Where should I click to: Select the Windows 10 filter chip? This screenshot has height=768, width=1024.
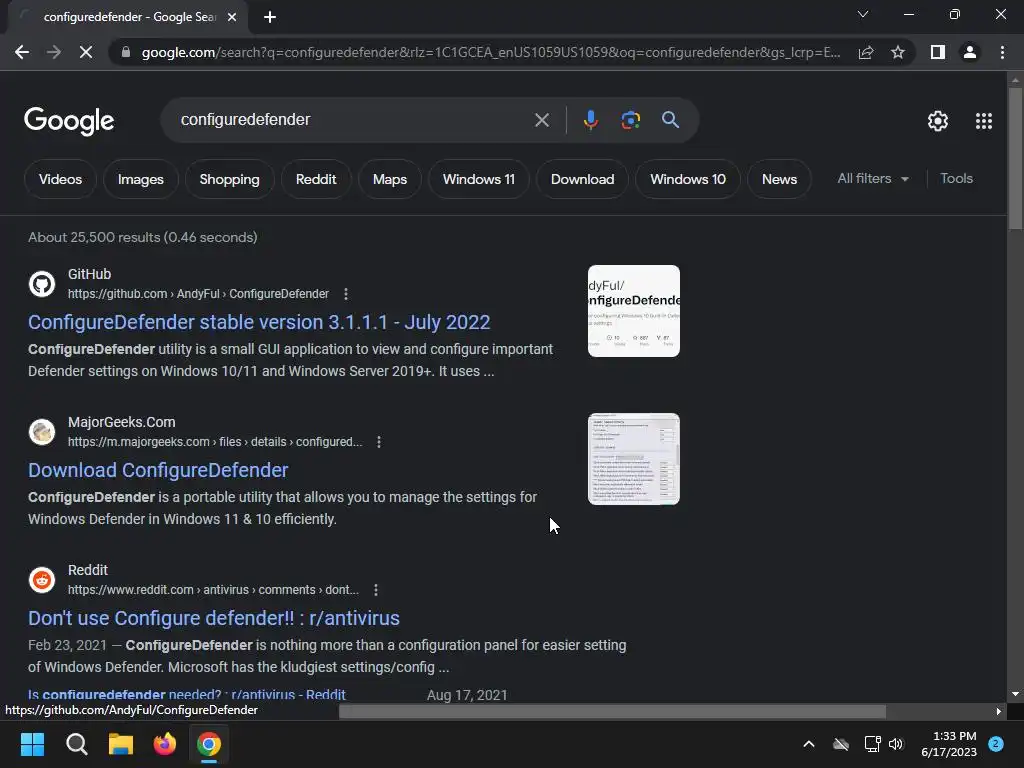coord(688,179)
